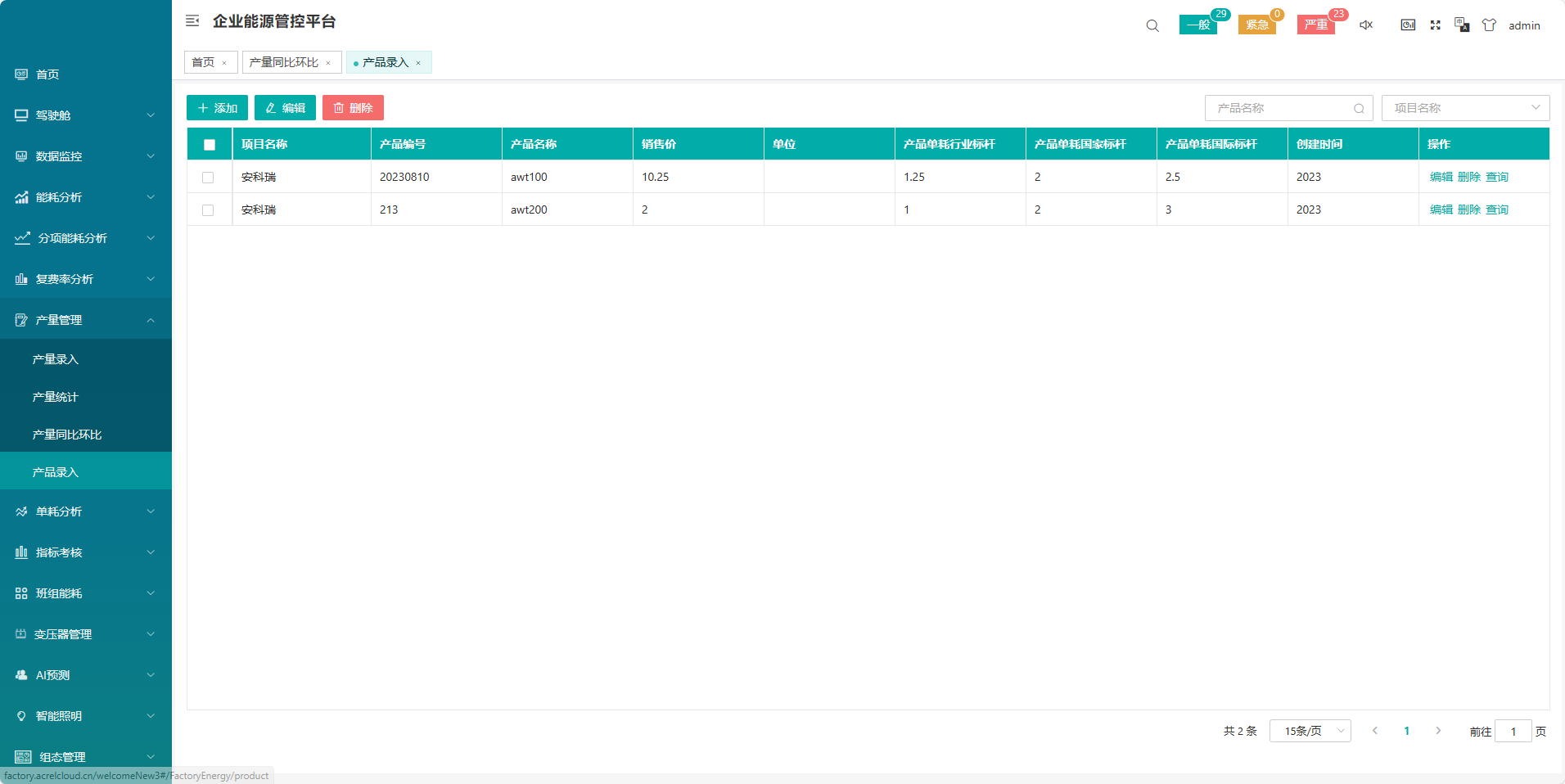Click the 添加 button
The width and height of the screenshot is (1565, 784).
(x=217, y=108)
